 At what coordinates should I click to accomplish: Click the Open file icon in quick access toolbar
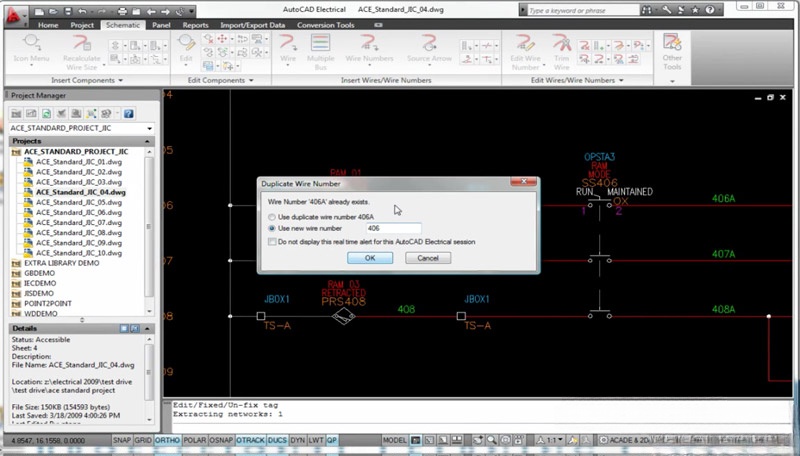tap(55, 11)
